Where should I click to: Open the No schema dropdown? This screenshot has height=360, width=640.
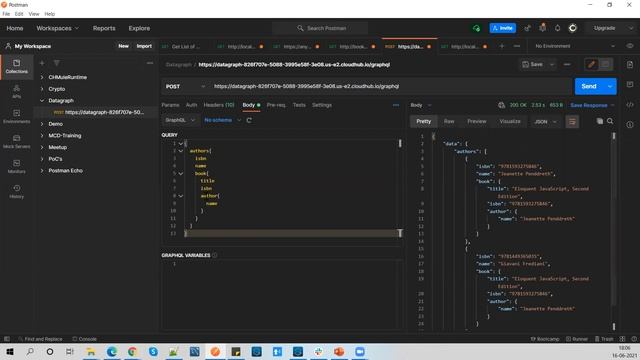click(222, 120)
